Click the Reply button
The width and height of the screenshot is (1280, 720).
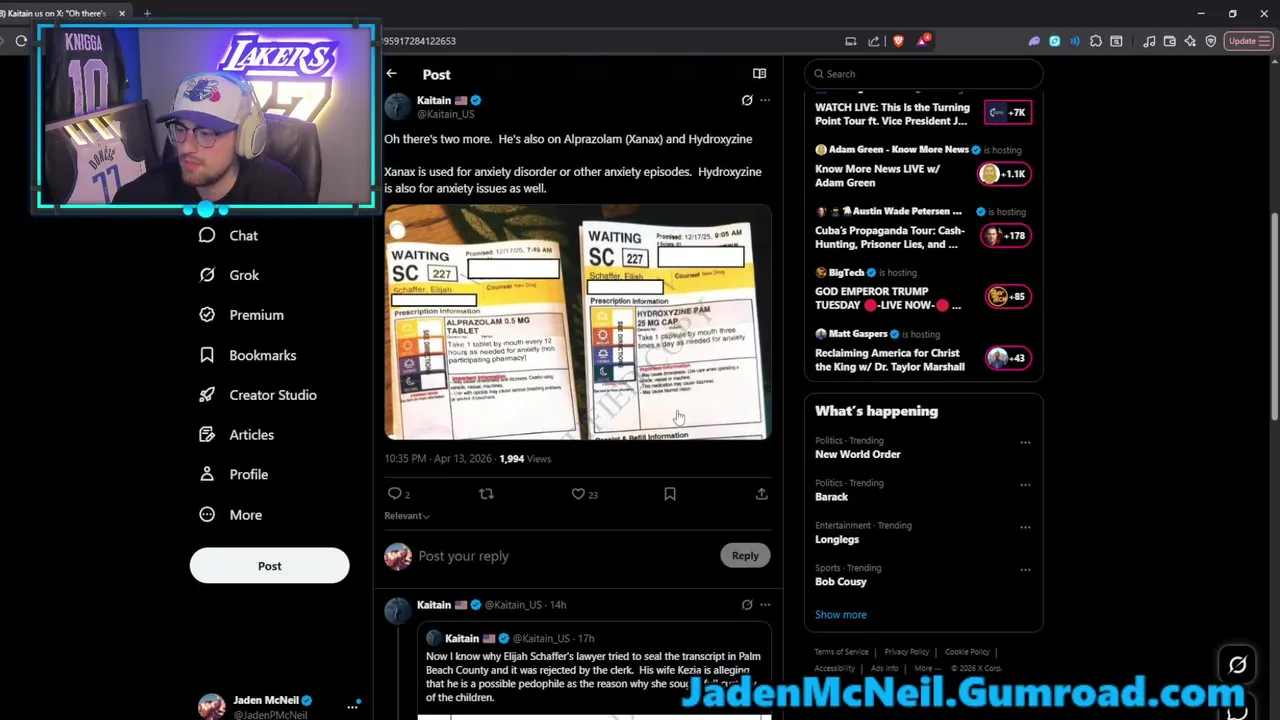tap(745, 556)
